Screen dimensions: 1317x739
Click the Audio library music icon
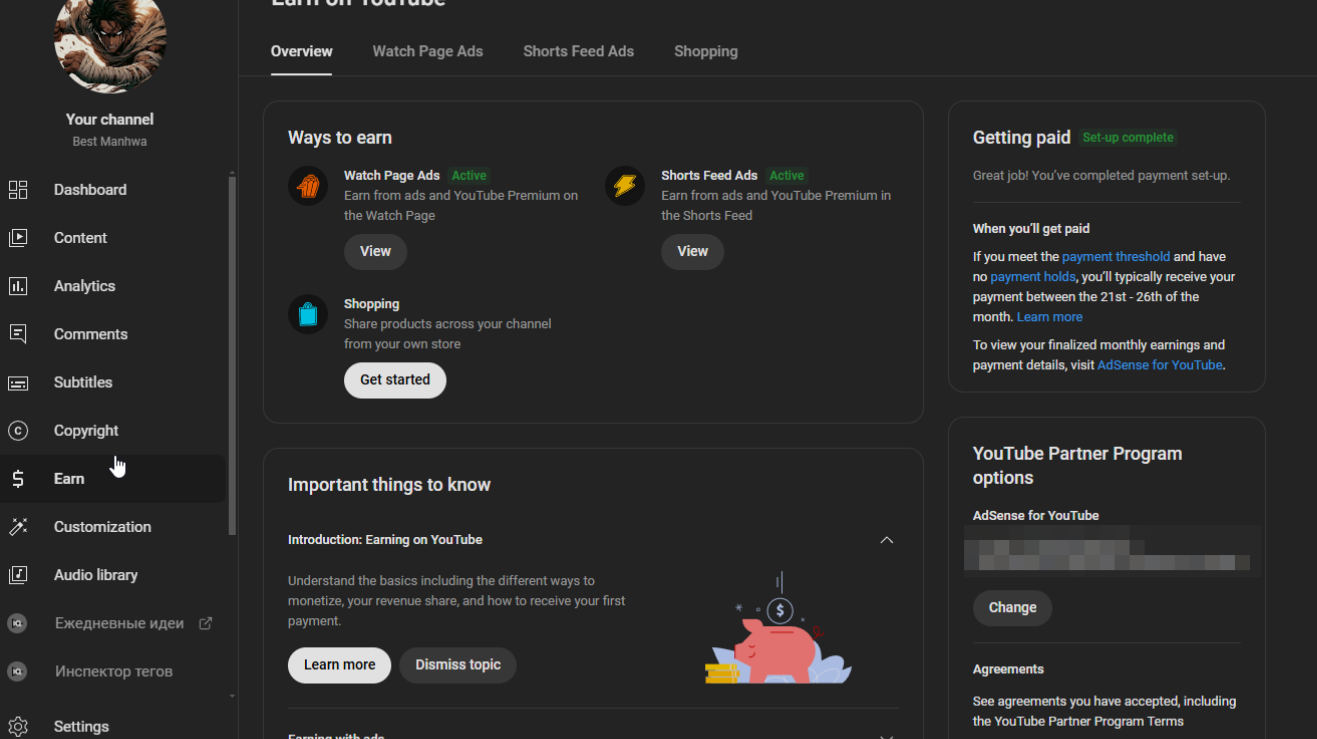pos(18,575)
